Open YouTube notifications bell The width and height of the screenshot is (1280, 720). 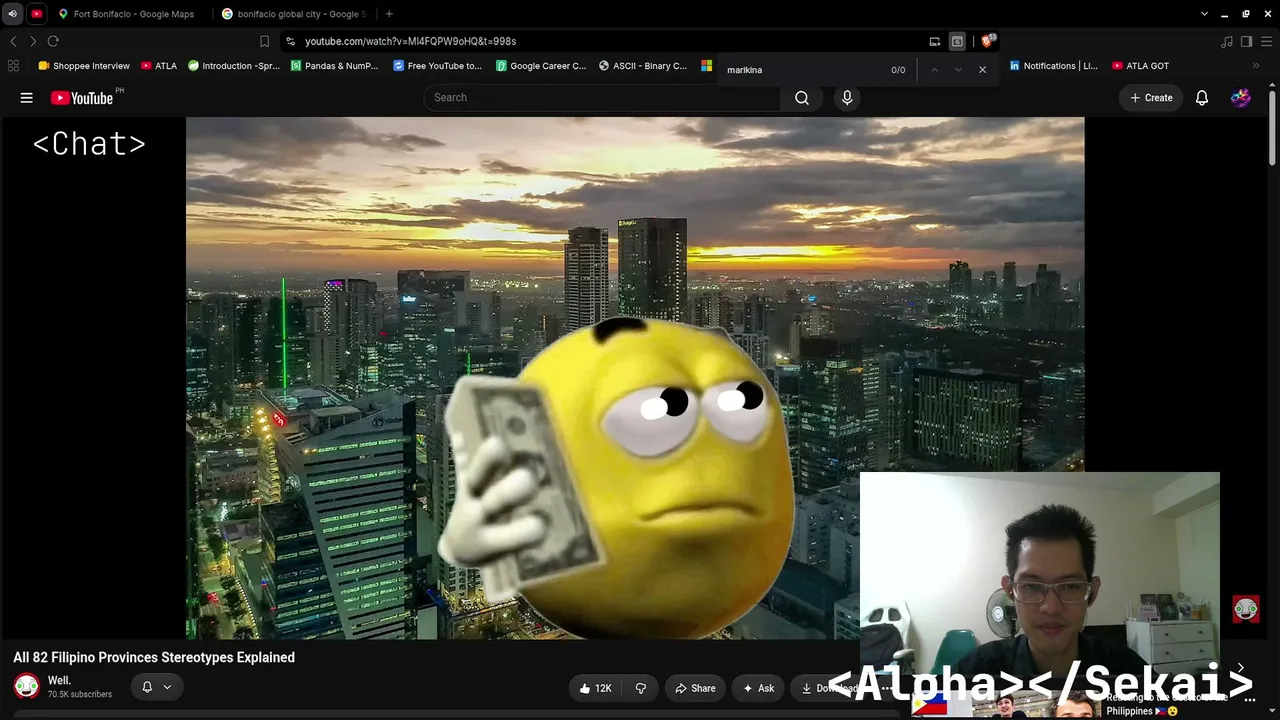pos(1202,98)
